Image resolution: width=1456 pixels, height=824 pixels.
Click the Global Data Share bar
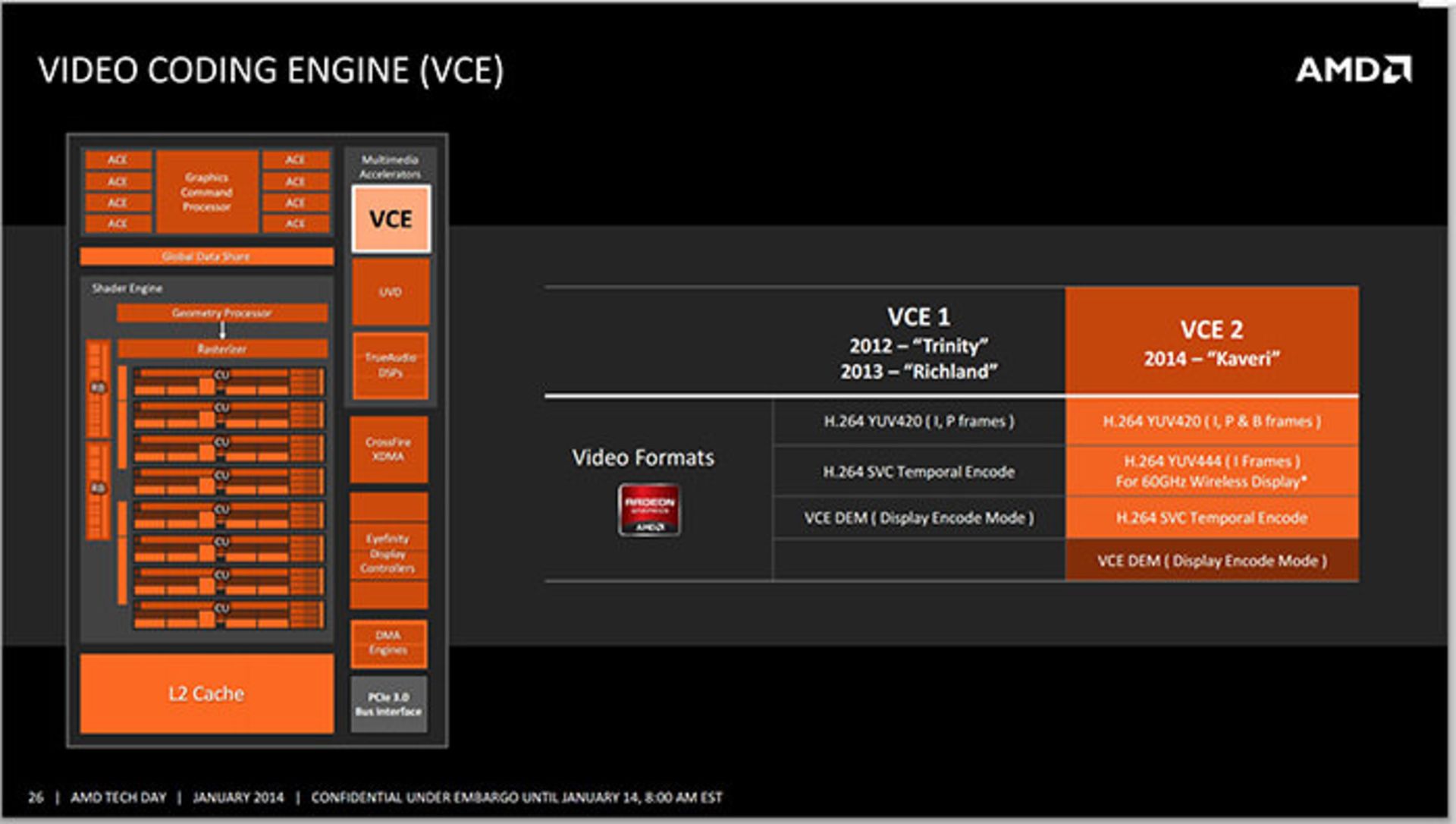[206, 256]
